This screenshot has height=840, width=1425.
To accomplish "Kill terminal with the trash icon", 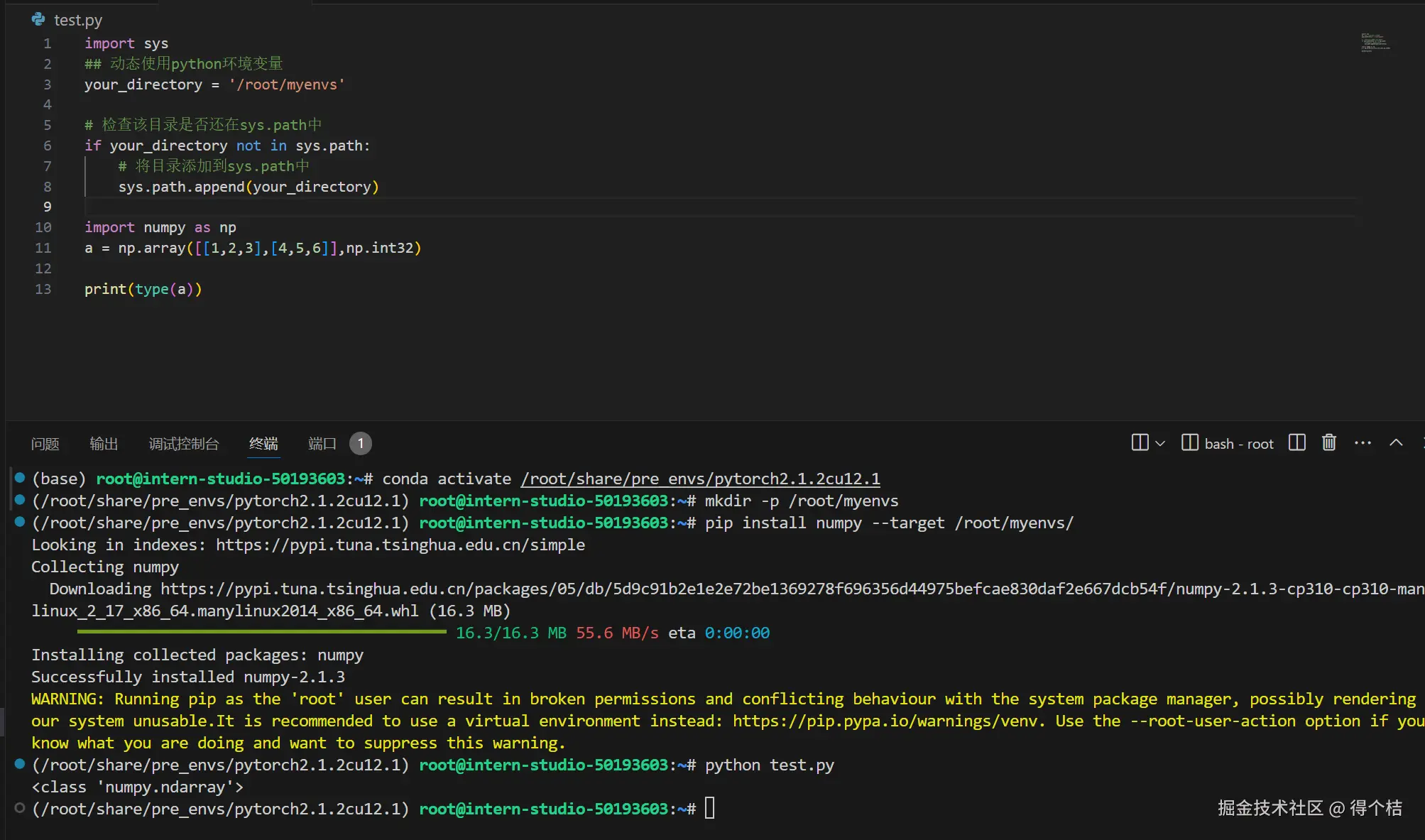I will coord(1329,443).
